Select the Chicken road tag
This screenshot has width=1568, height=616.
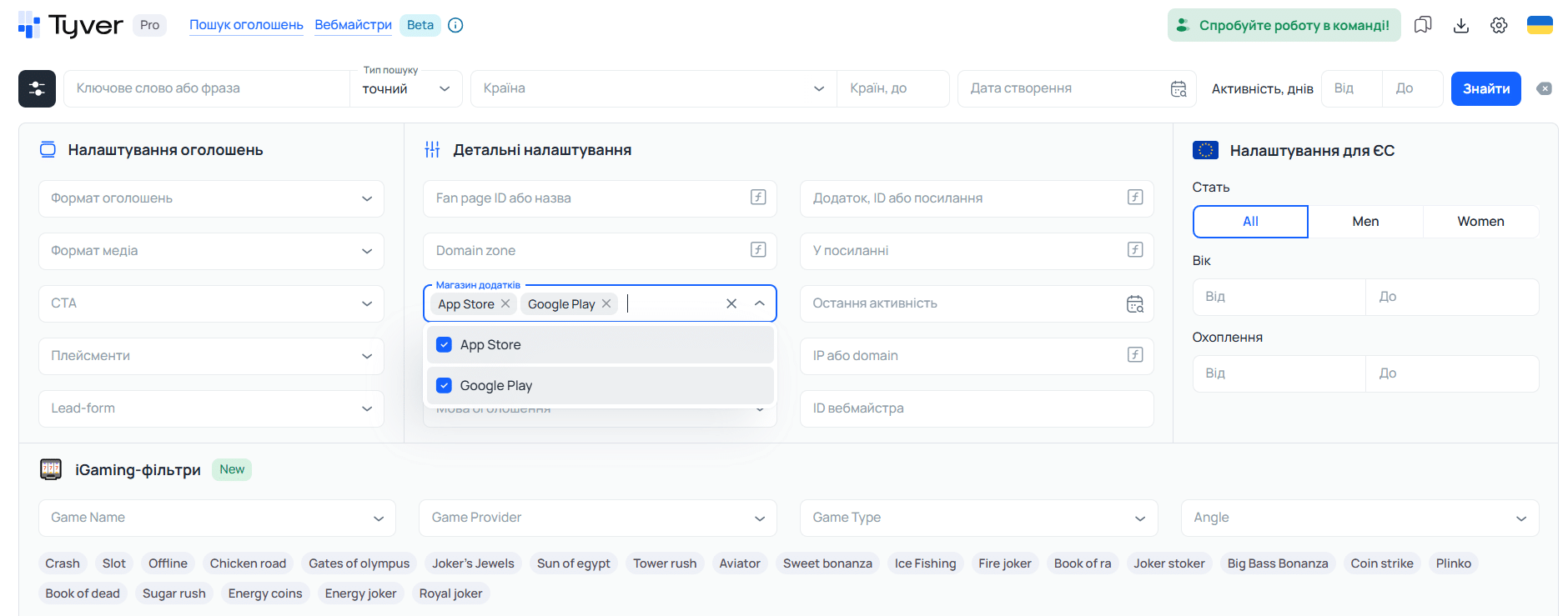(x=248, y=563)
